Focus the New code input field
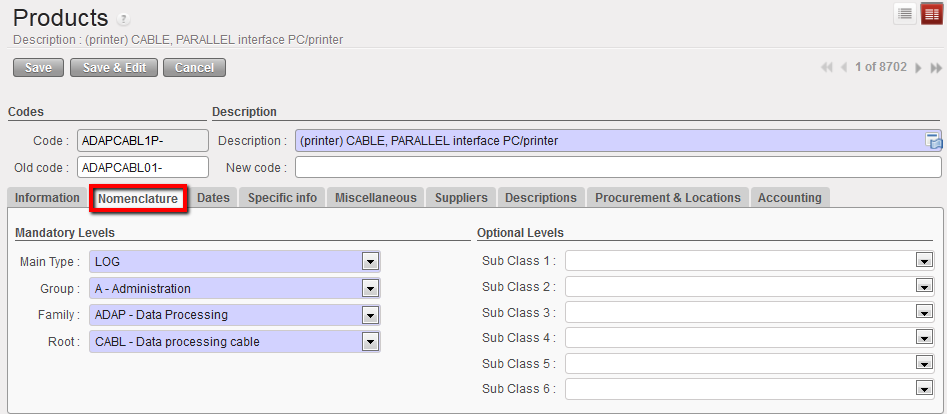This screenshot has height=414, width=947. coord(618,167)
